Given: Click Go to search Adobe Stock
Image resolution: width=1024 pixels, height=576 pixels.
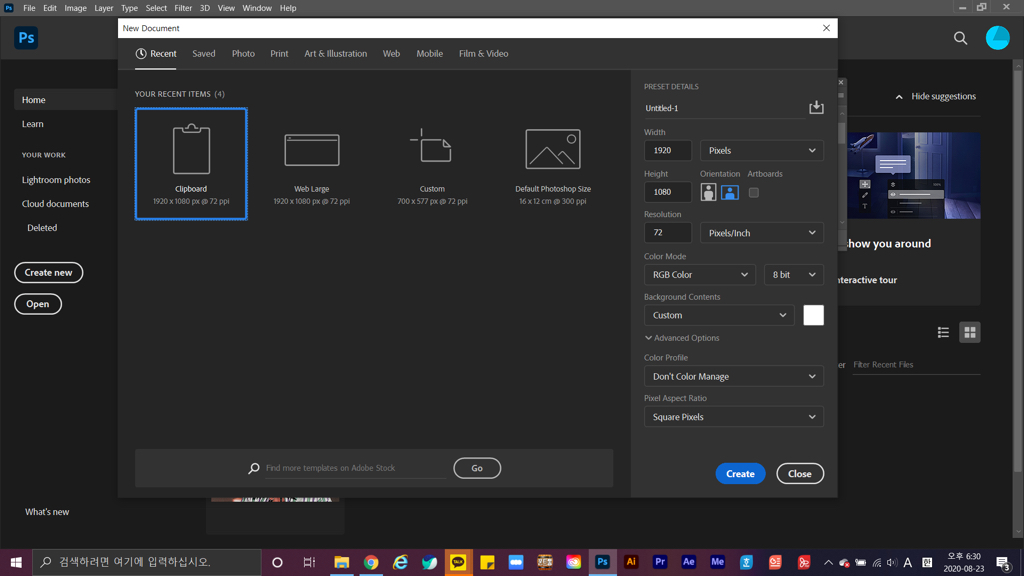Looking at the screenshot, I should 477,468.
